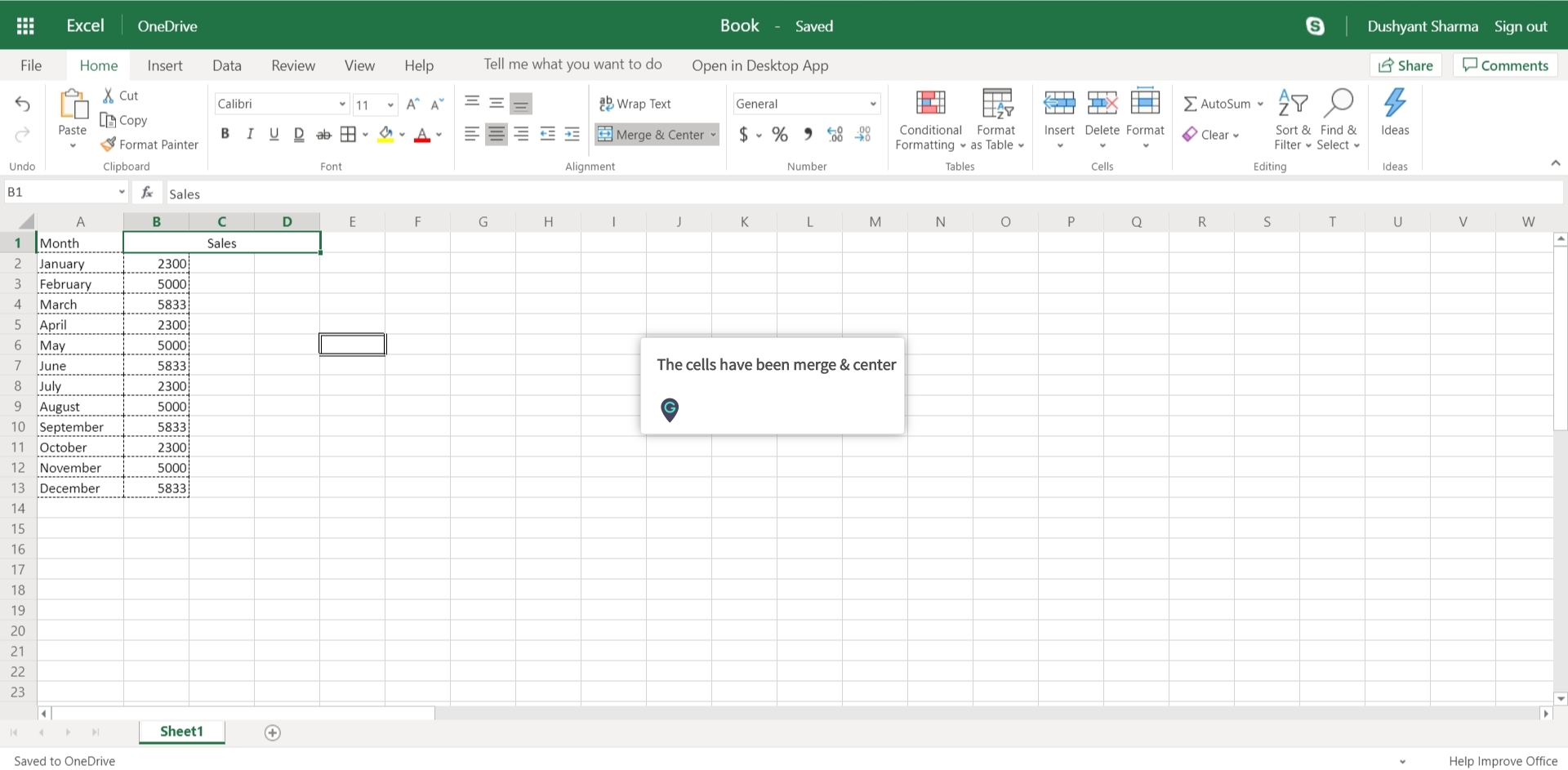Click the Format Painter icon

[108, 145]
